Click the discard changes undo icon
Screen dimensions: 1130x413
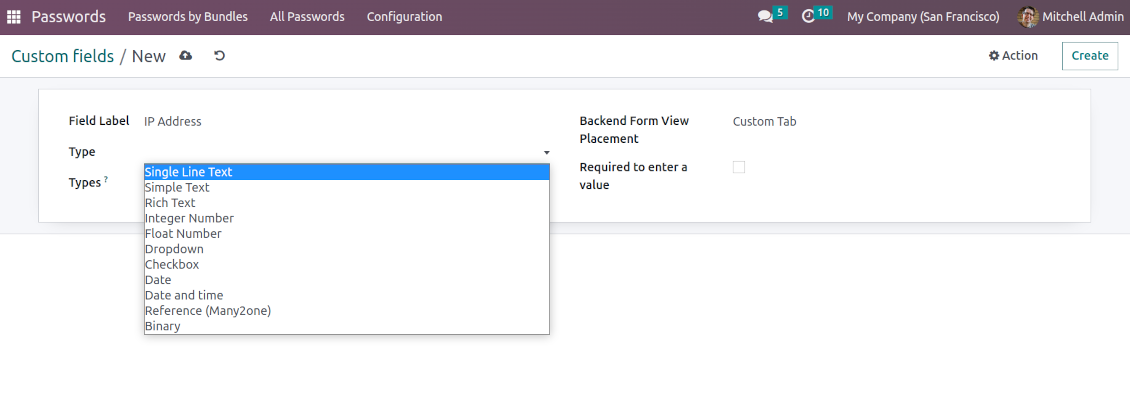coord(220,55)
